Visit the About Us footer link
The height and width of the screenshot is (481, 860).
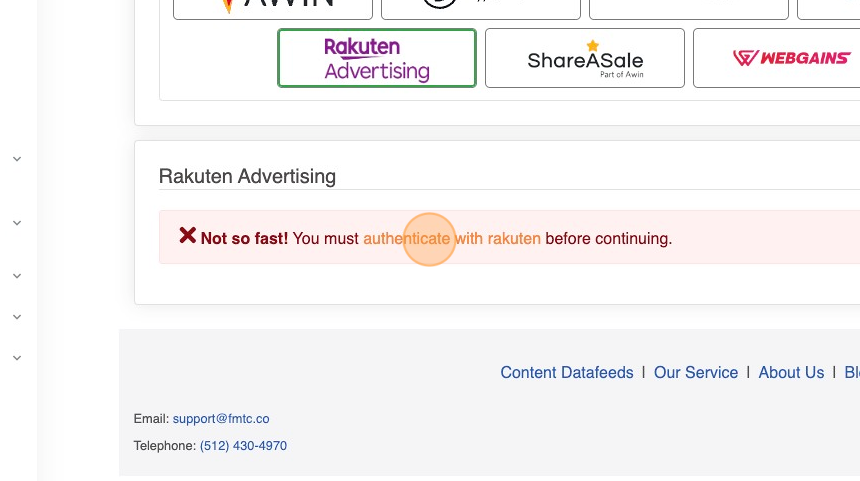click(791, 373)
